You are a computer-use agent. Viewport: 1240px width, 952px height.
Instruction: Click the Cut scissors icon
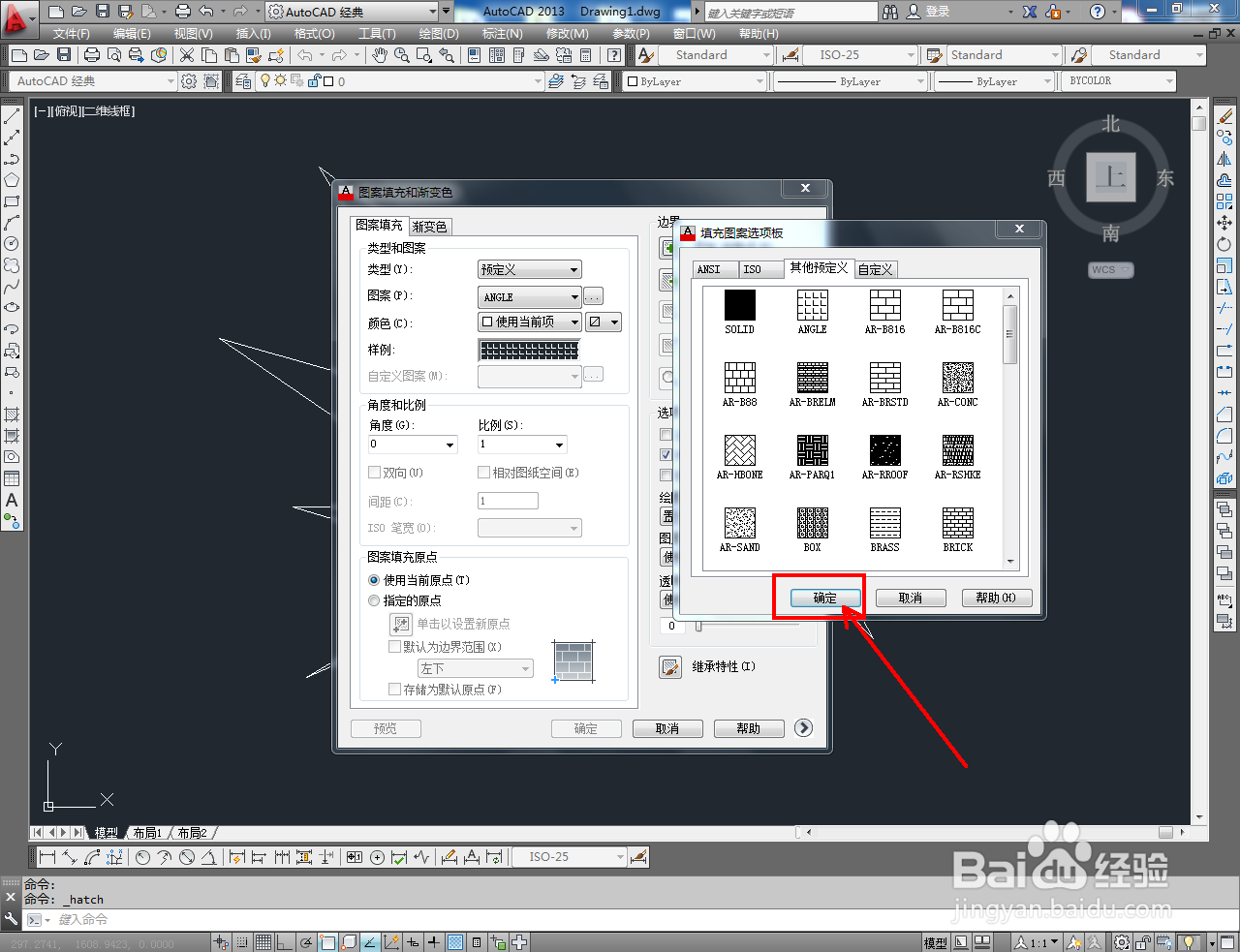point(187,55)
